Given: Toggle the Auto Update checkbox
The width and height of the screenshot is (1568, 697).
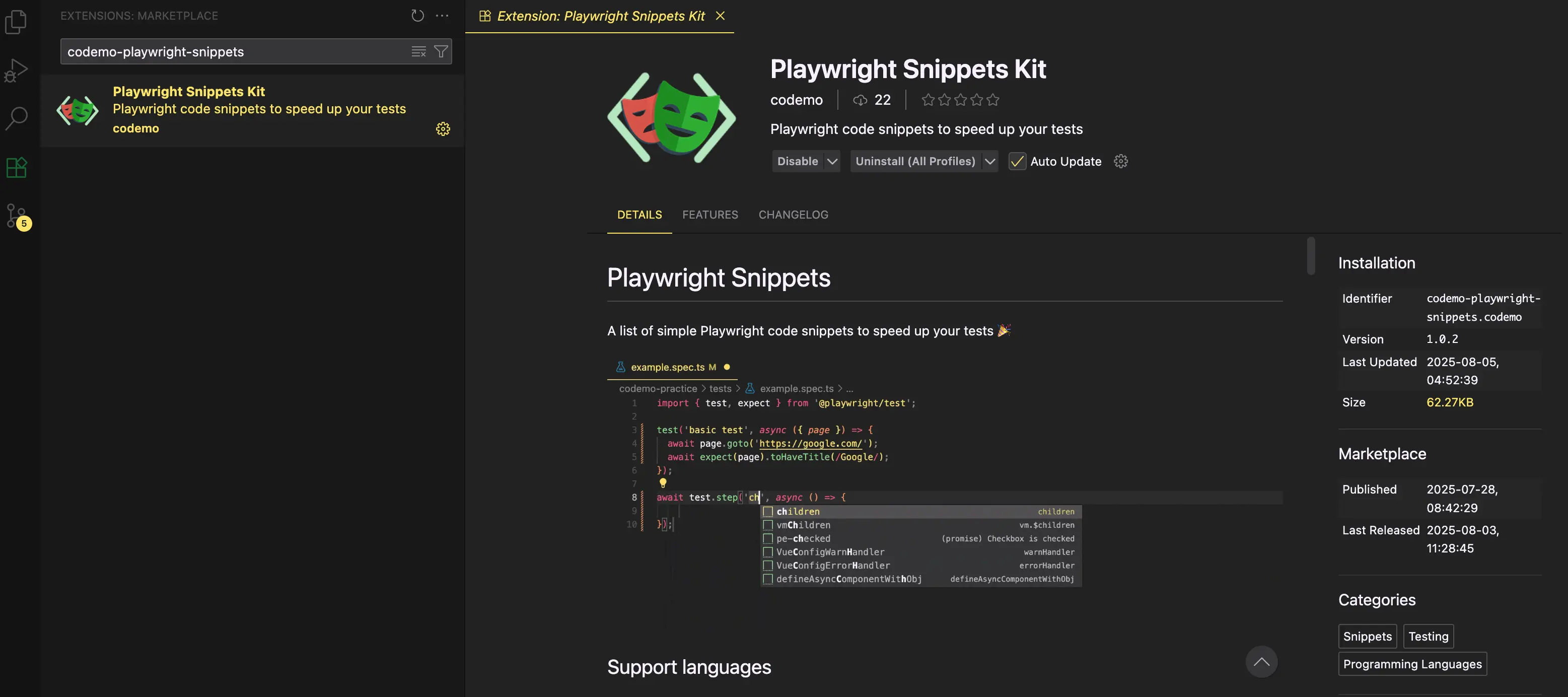Looking at the screenshot, I should coord(1017,161).
